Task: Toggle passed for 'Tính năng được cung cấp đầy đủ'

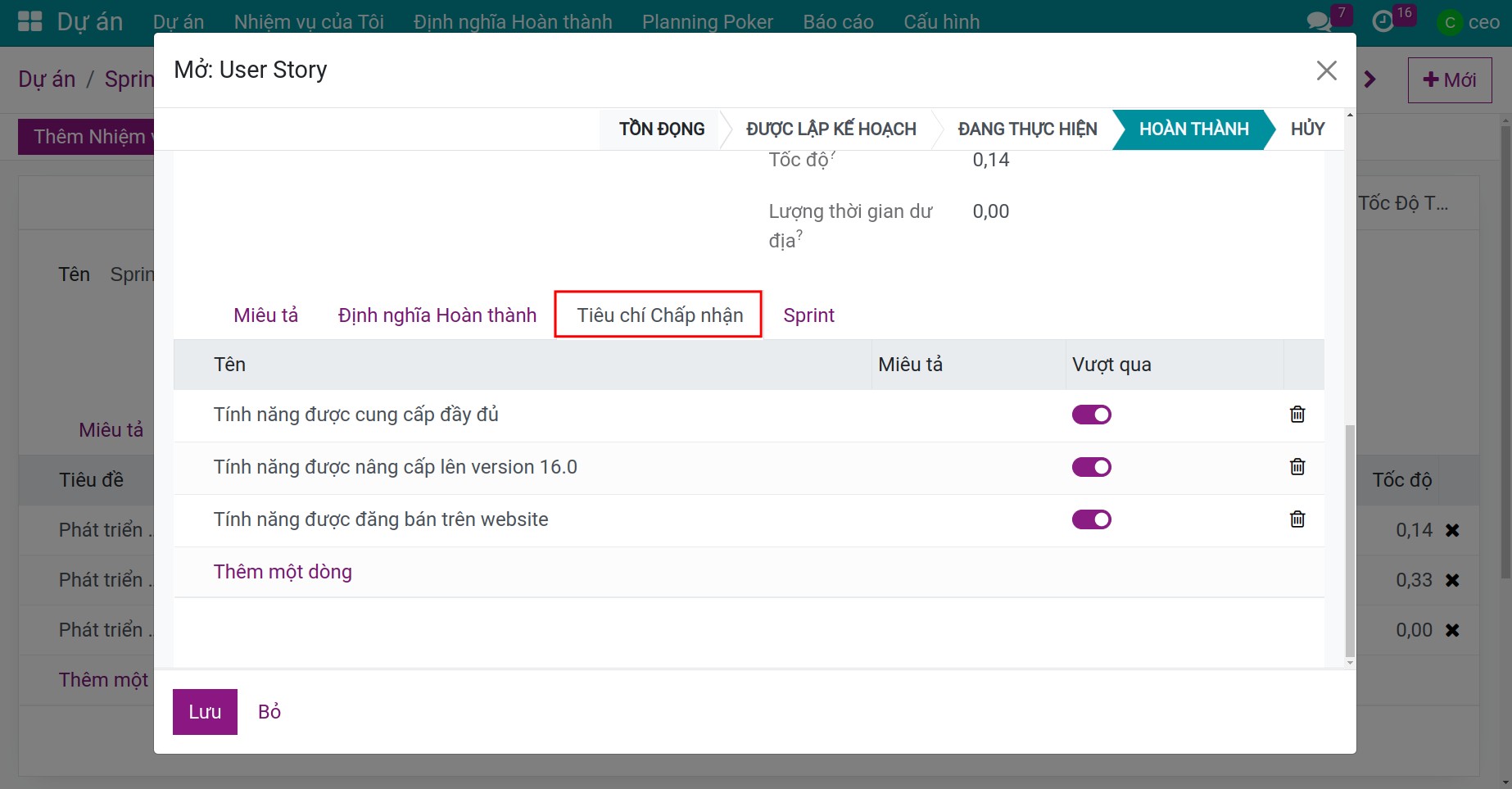Action: pyautogui.click(x=1092, y=415)
